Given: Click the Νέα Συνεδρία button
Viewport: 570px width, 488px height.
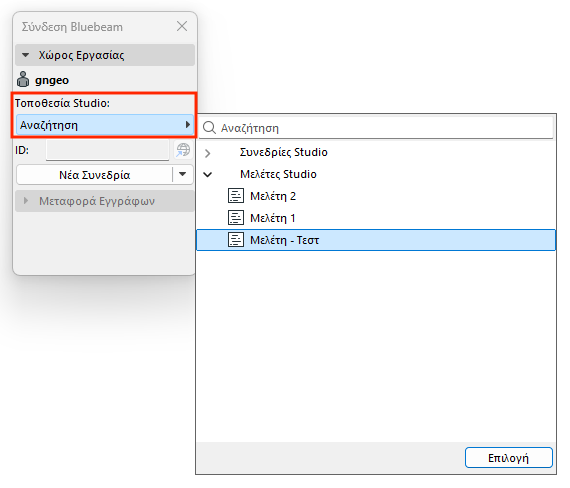Looking at the screenshot, I should (95, 175).
